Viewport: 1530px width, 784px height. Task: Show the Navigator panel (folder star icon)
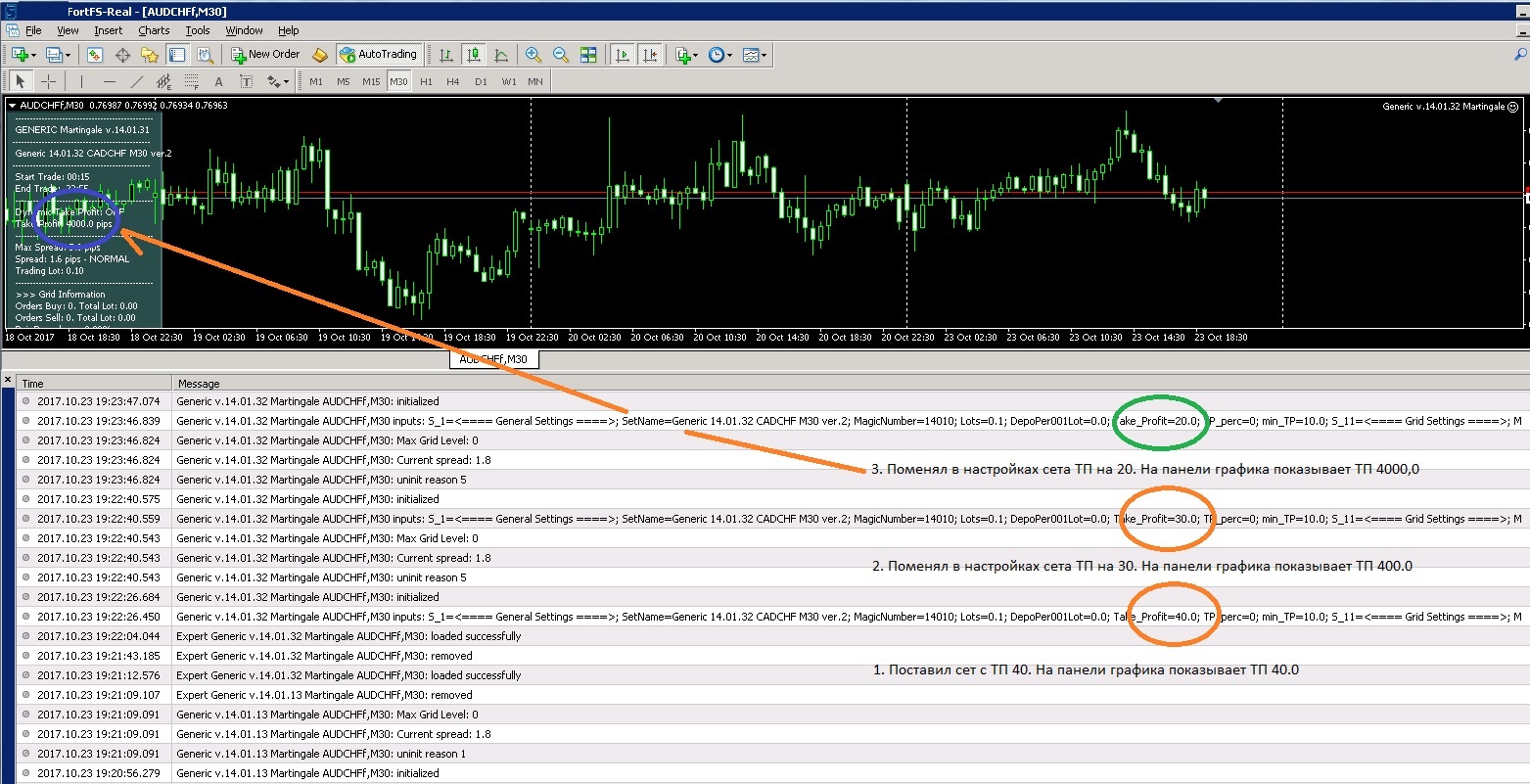[x=150, y=55]
